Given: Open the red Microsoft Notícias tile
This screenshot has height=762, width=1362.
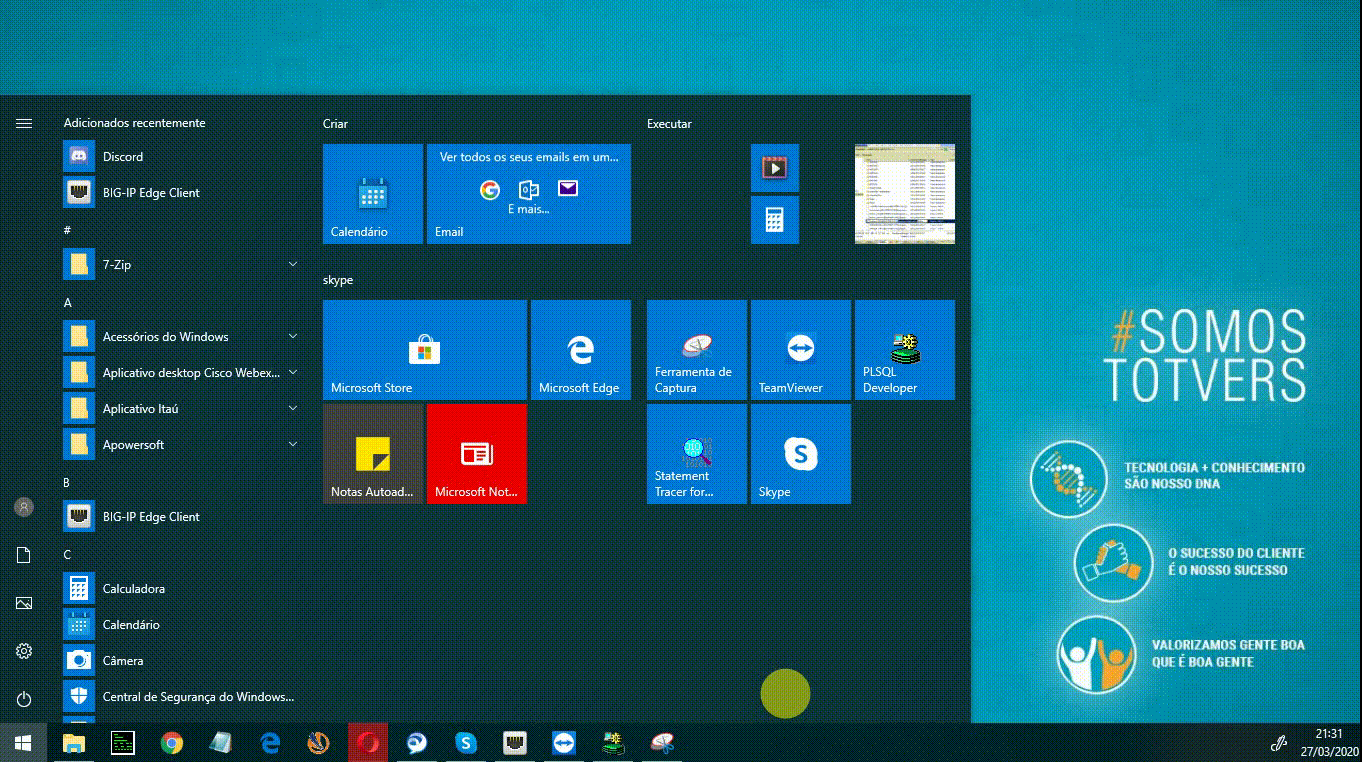Looking at the screenshot, I should pyautogui.click(x=477, y=454).
